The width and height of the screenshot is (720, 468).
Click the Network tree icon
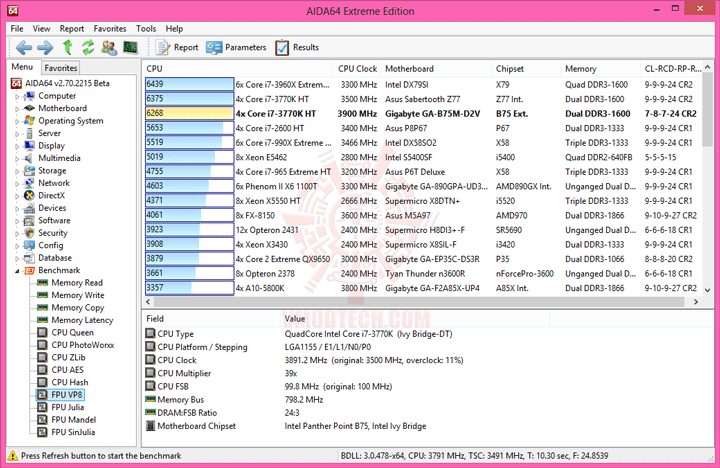(29, 183)
